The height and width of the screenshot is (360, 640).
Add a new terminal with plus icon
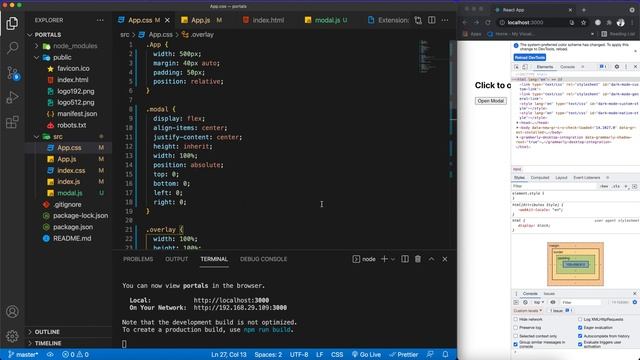[x=384, y=259]
